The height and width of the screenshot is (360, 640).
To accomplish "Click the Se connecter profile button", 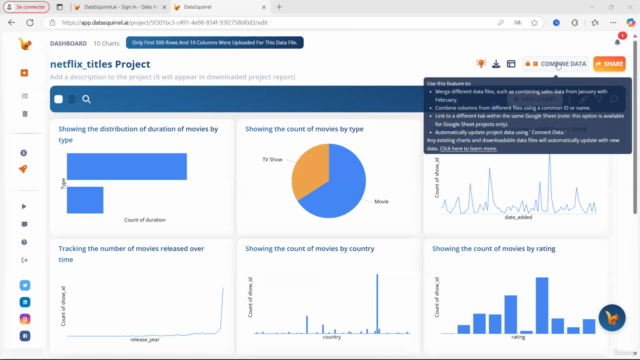I will pos(27,7).
